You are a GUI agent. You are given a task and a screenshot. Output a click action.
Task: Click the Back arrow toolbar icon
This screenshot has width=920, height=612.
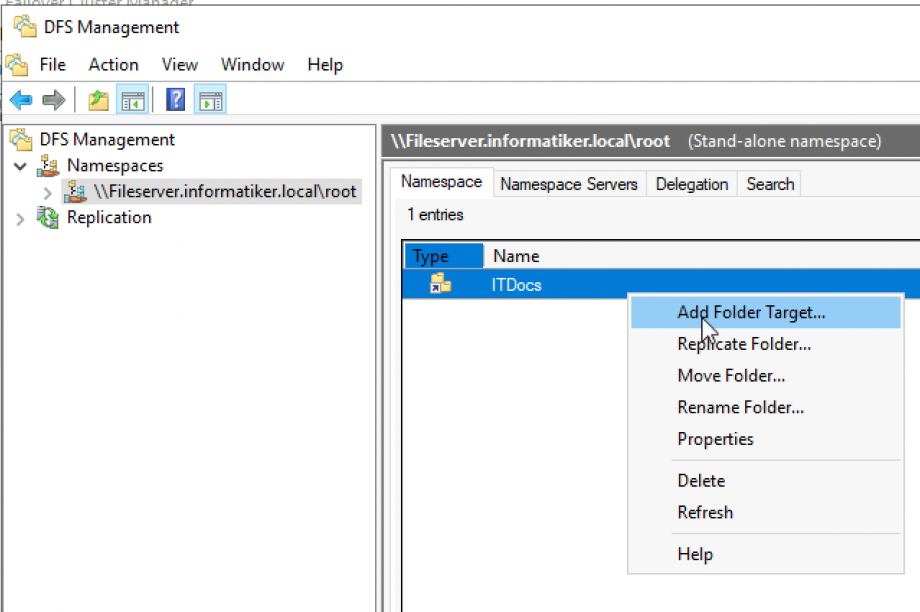pos(21,100)
